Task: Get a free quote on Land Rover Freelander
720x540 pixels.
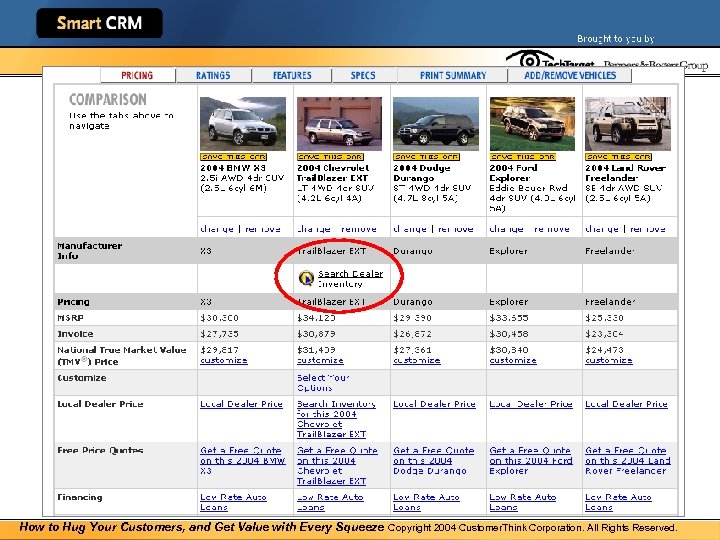Action: 628,461
